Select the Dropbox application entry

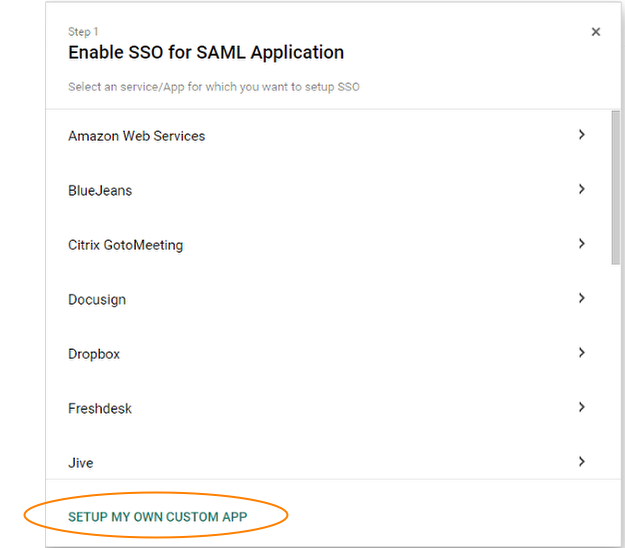(x=94, y=354)
